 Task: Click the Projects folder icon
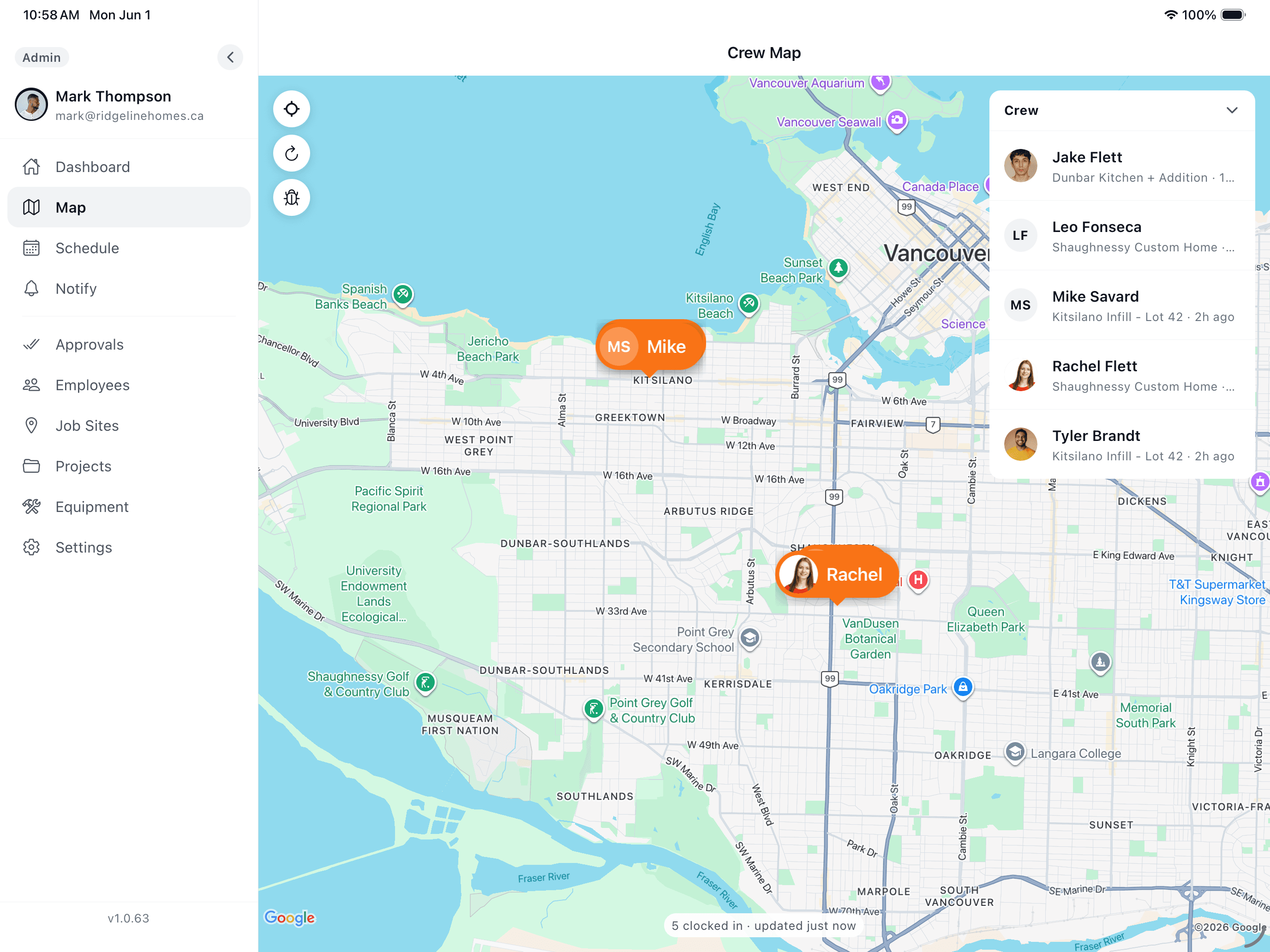[31, 466]
